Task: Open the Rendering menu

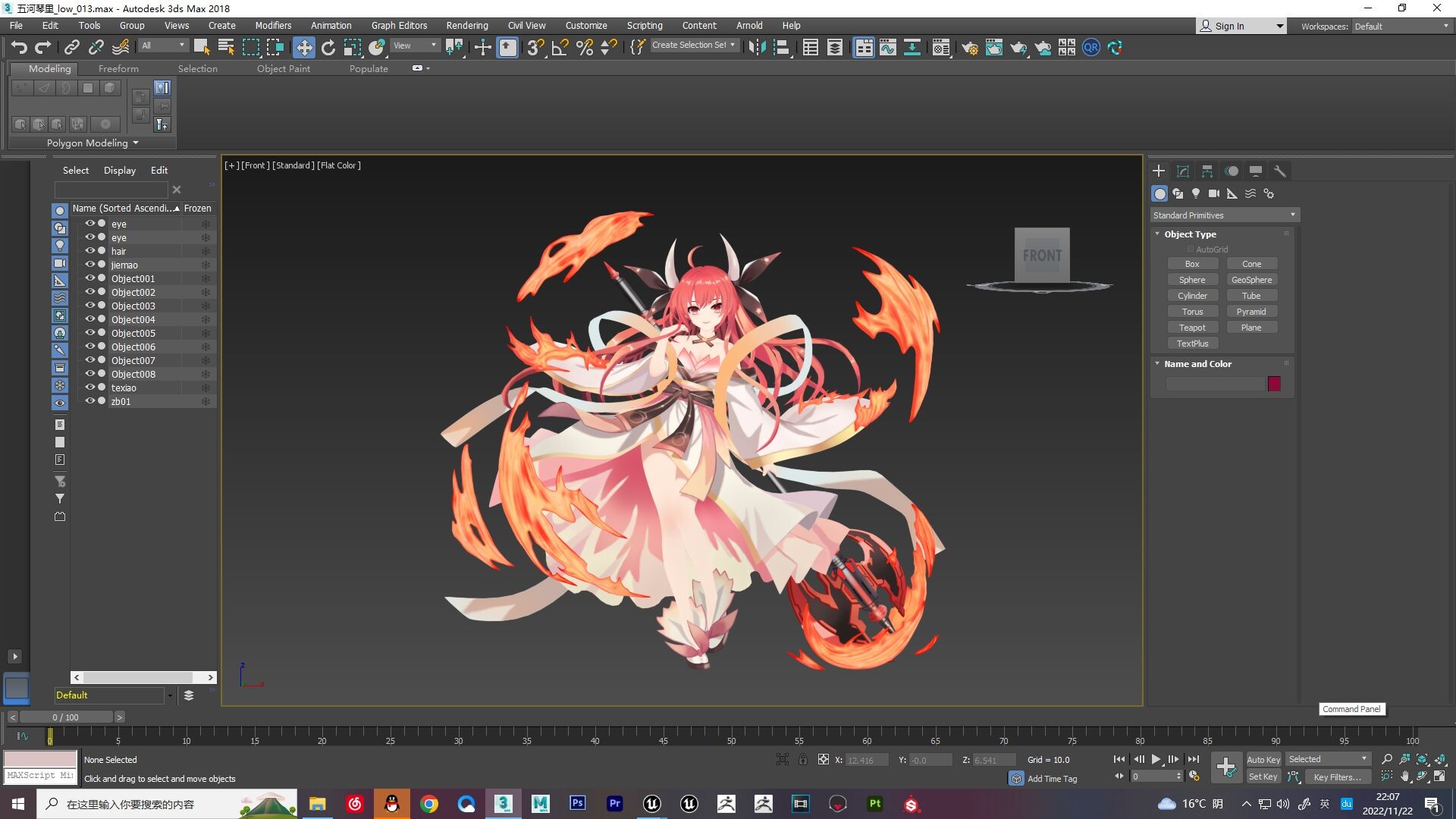Action: (x=467, y=26)
